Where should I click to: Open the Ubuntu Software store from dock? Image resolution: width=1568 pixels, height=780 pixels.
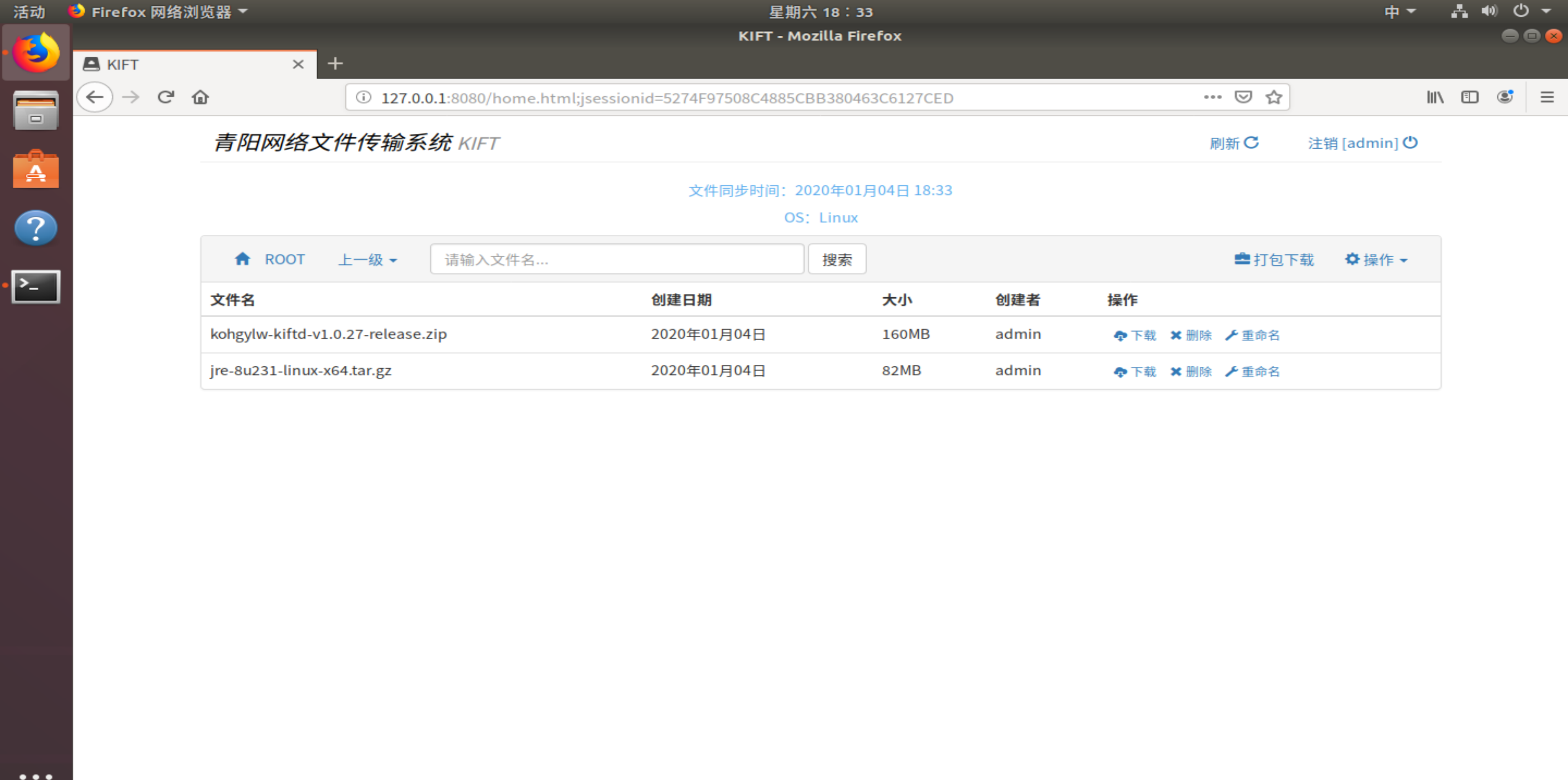click(35, 169)
